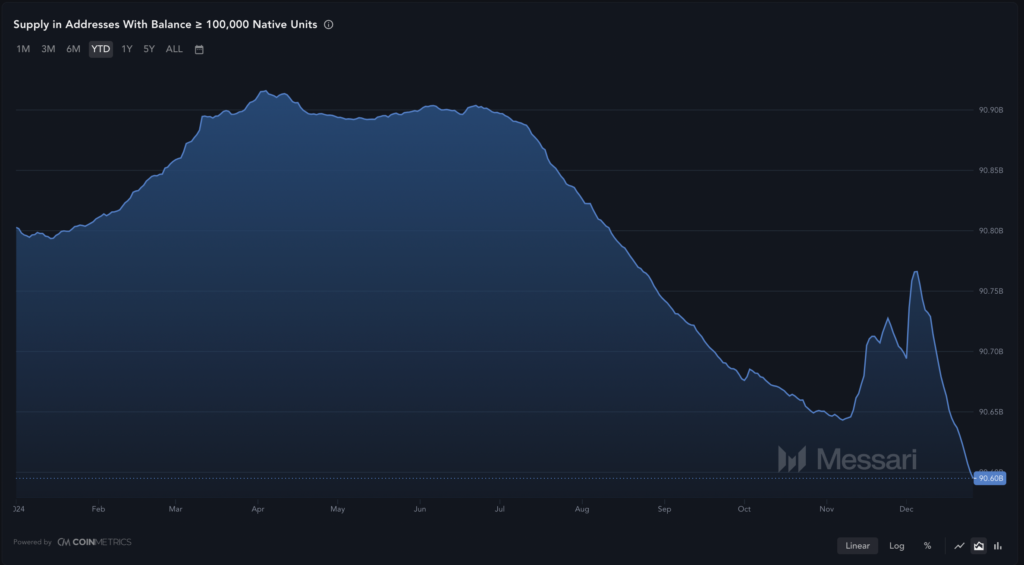This screenshot has width=1024, height=565.
Task: Switch to the 1Y time range
Action: click(126, 49)
